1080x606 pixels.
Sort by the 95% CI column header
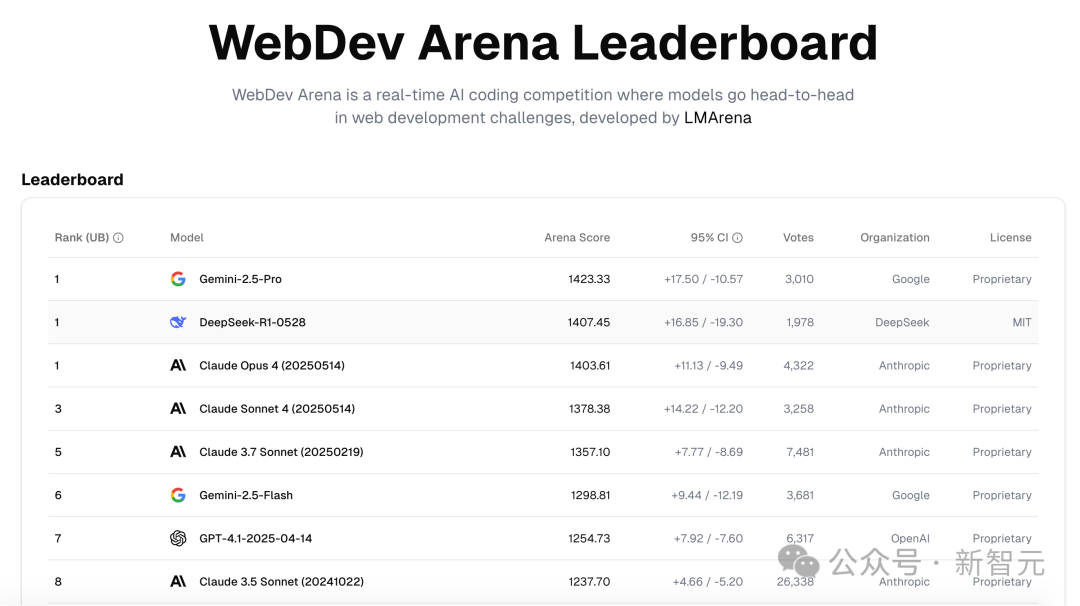(709, 238)
